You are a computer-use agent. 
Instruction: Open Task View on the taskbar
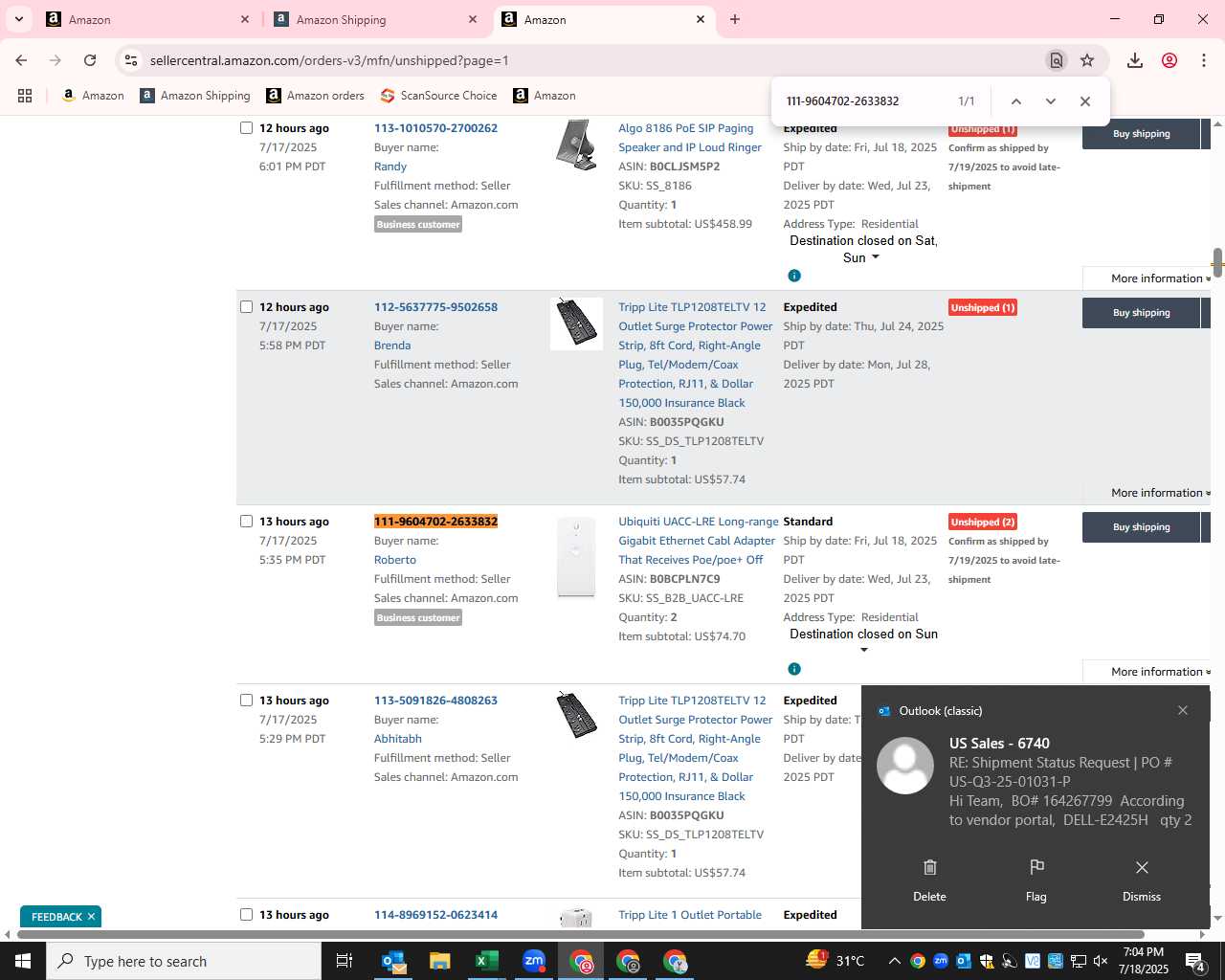(345, 961)
